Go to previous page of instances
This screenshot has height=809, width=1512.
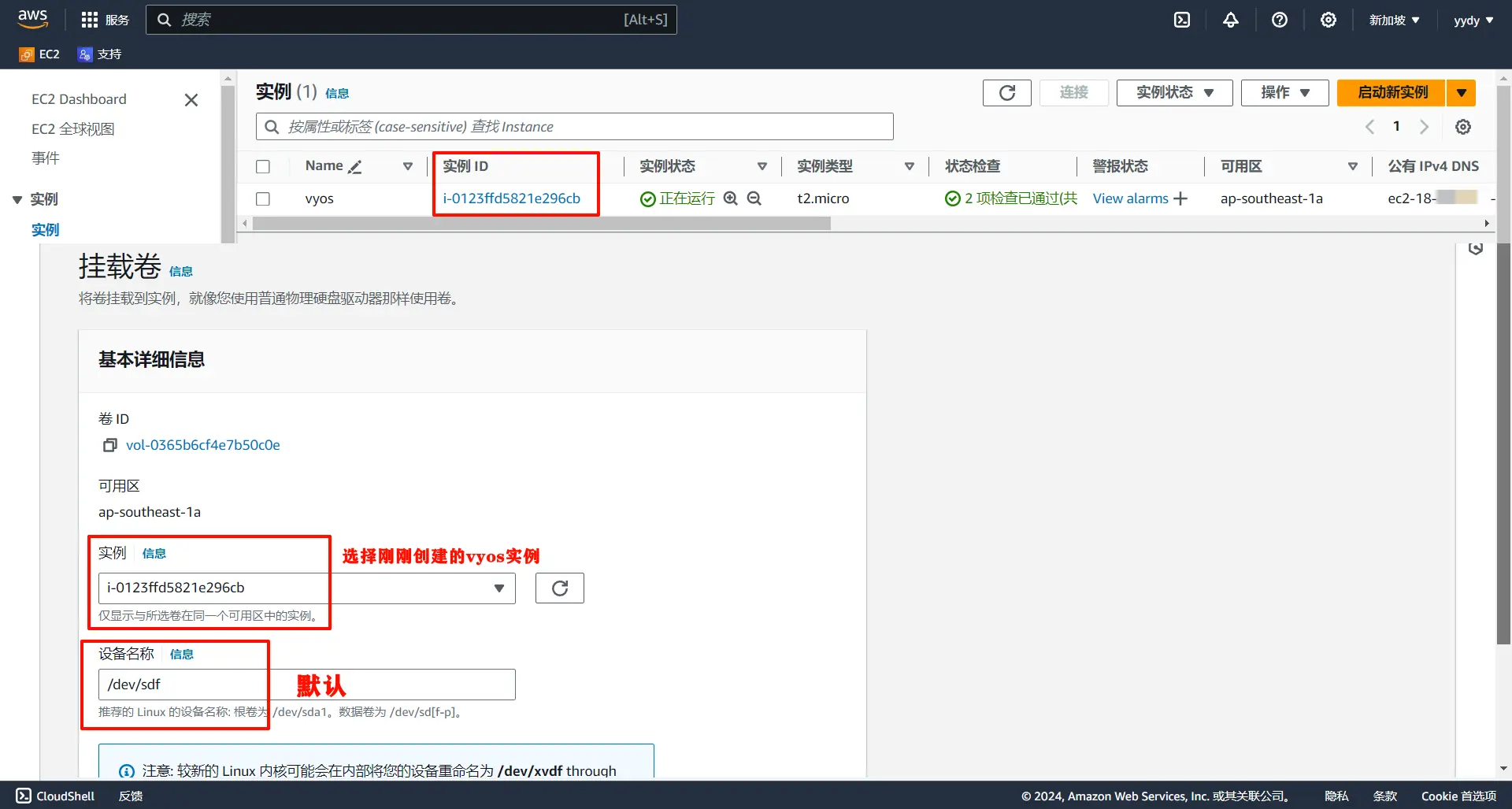(1370, 127)
